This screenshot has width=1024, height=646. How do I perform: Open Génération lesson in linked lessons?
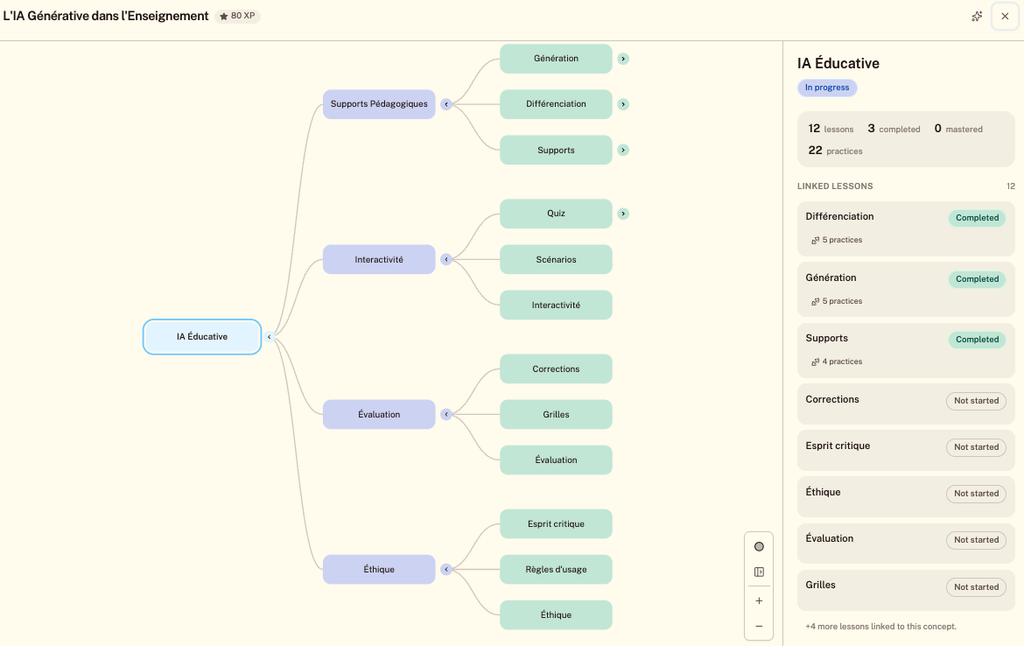[x=906, y=289]
